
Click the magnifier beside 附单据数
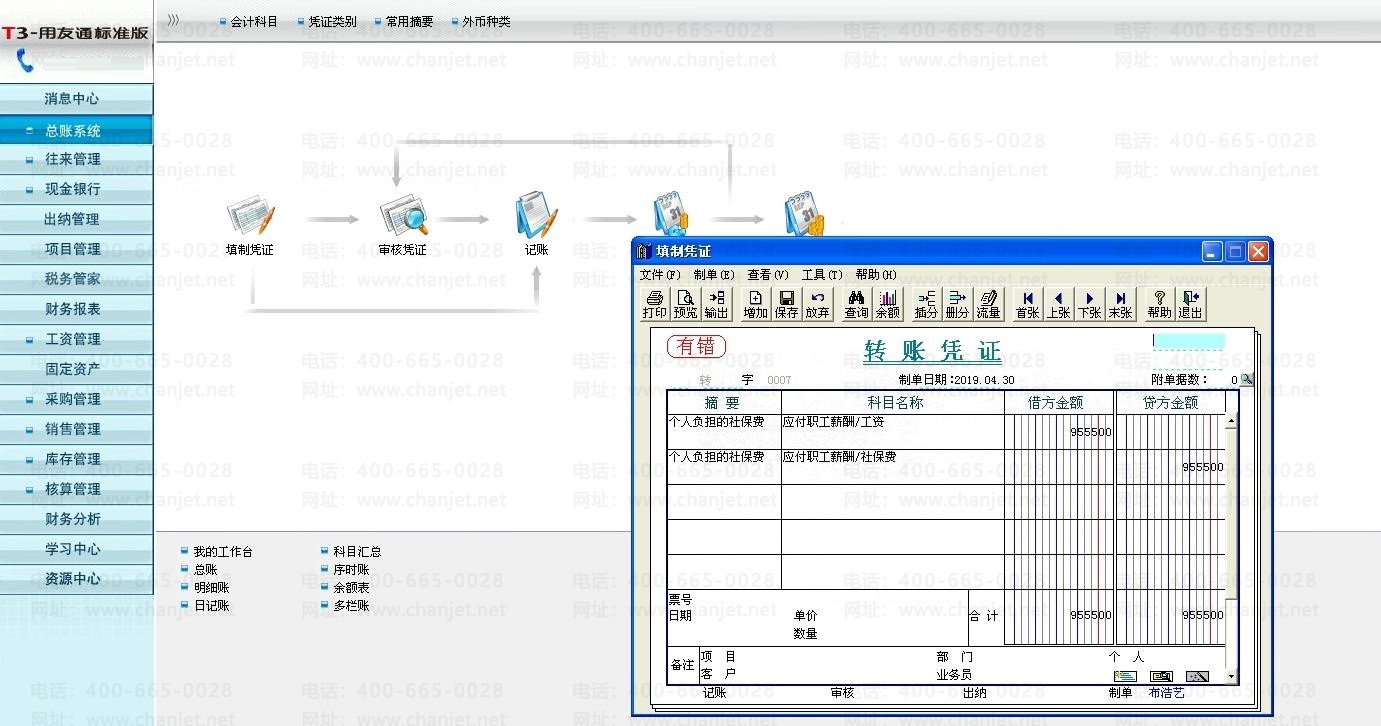1246,380
